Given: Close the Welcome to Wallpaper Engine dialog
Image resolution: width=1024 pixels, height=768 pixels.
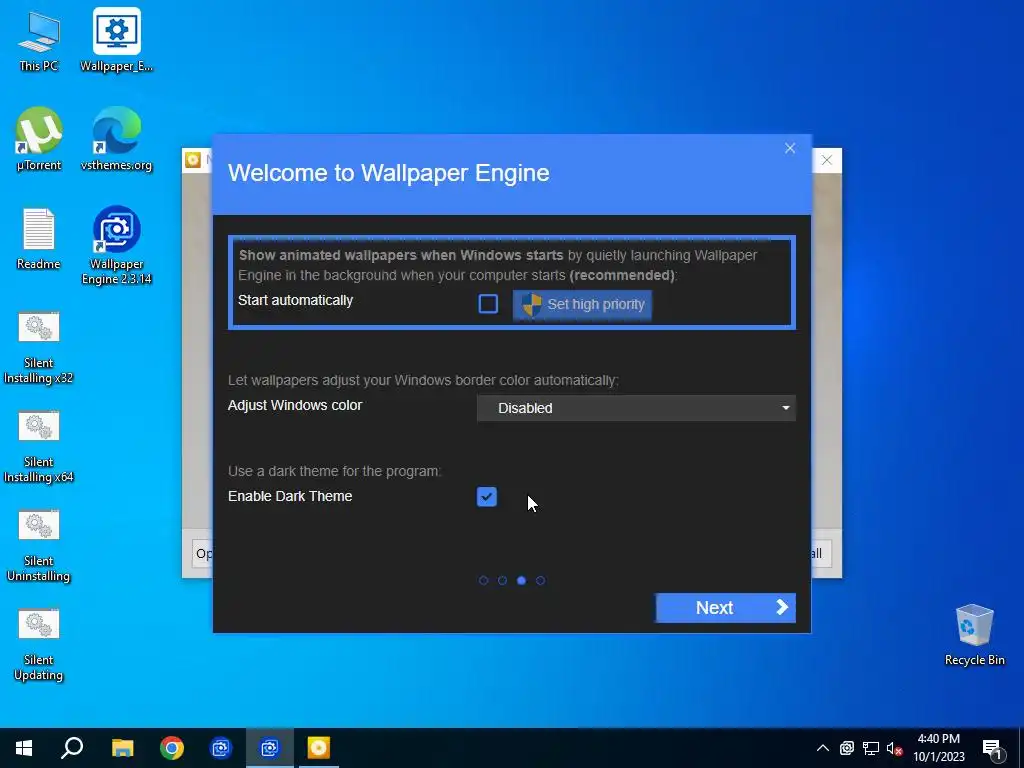Looking at the screenshot, I should click(790, 148).
